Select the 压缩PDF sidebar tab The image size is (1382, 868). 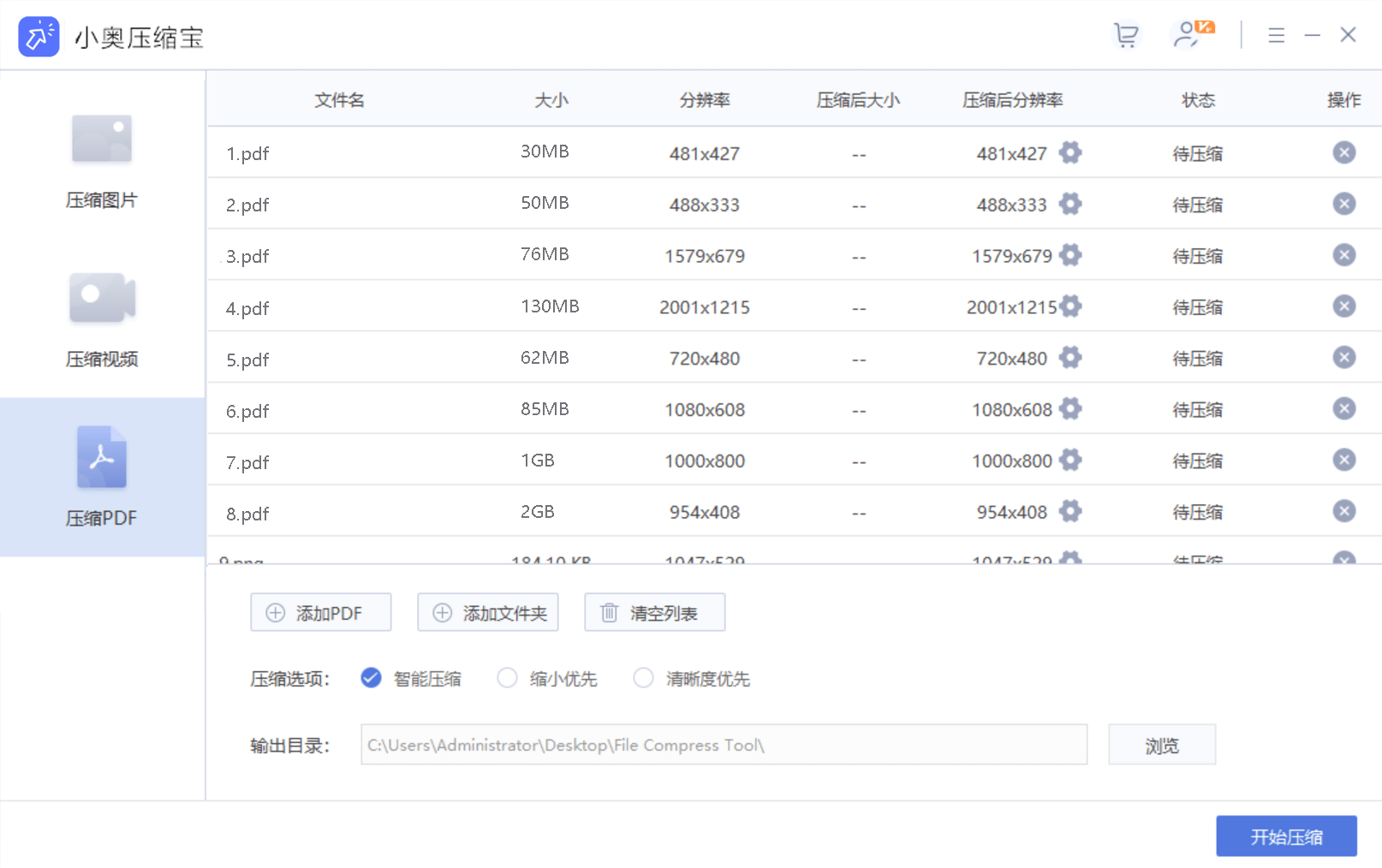102,477
